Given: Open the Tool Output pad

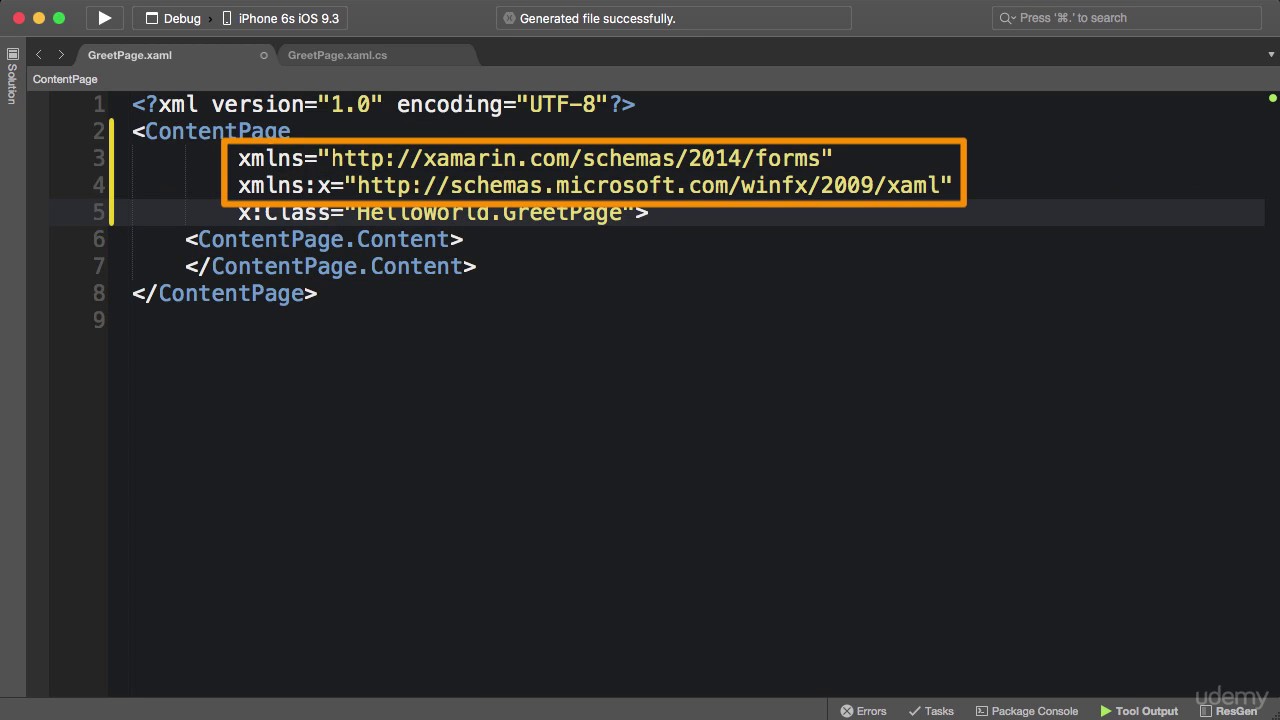Looking at the screenshot, I should click(x=1139, y=711).
